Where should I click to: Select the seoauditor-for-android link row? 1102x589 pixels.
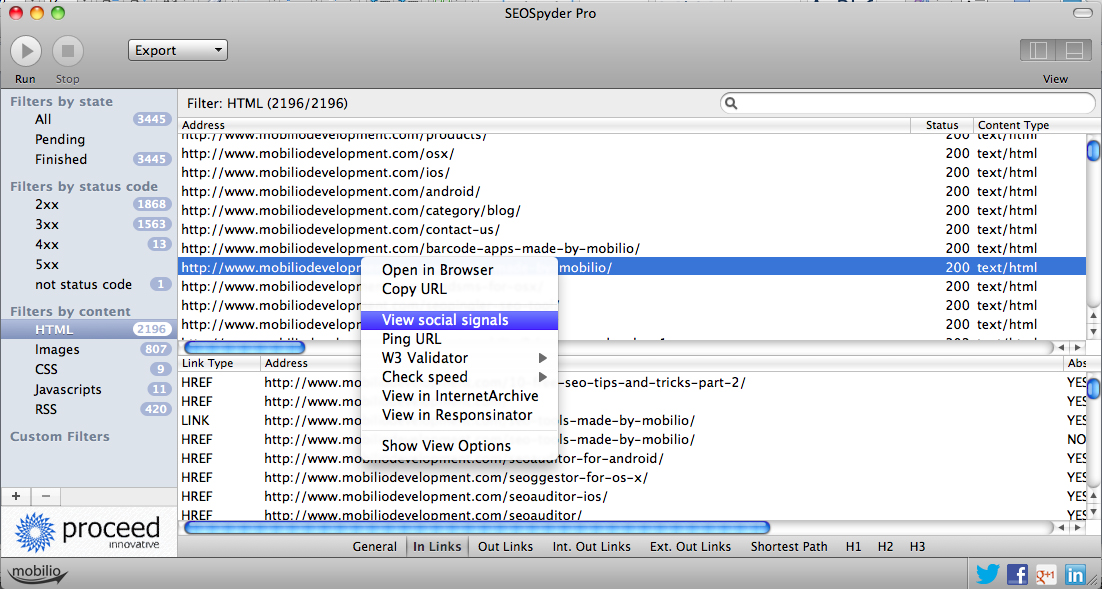coord(632,458)
